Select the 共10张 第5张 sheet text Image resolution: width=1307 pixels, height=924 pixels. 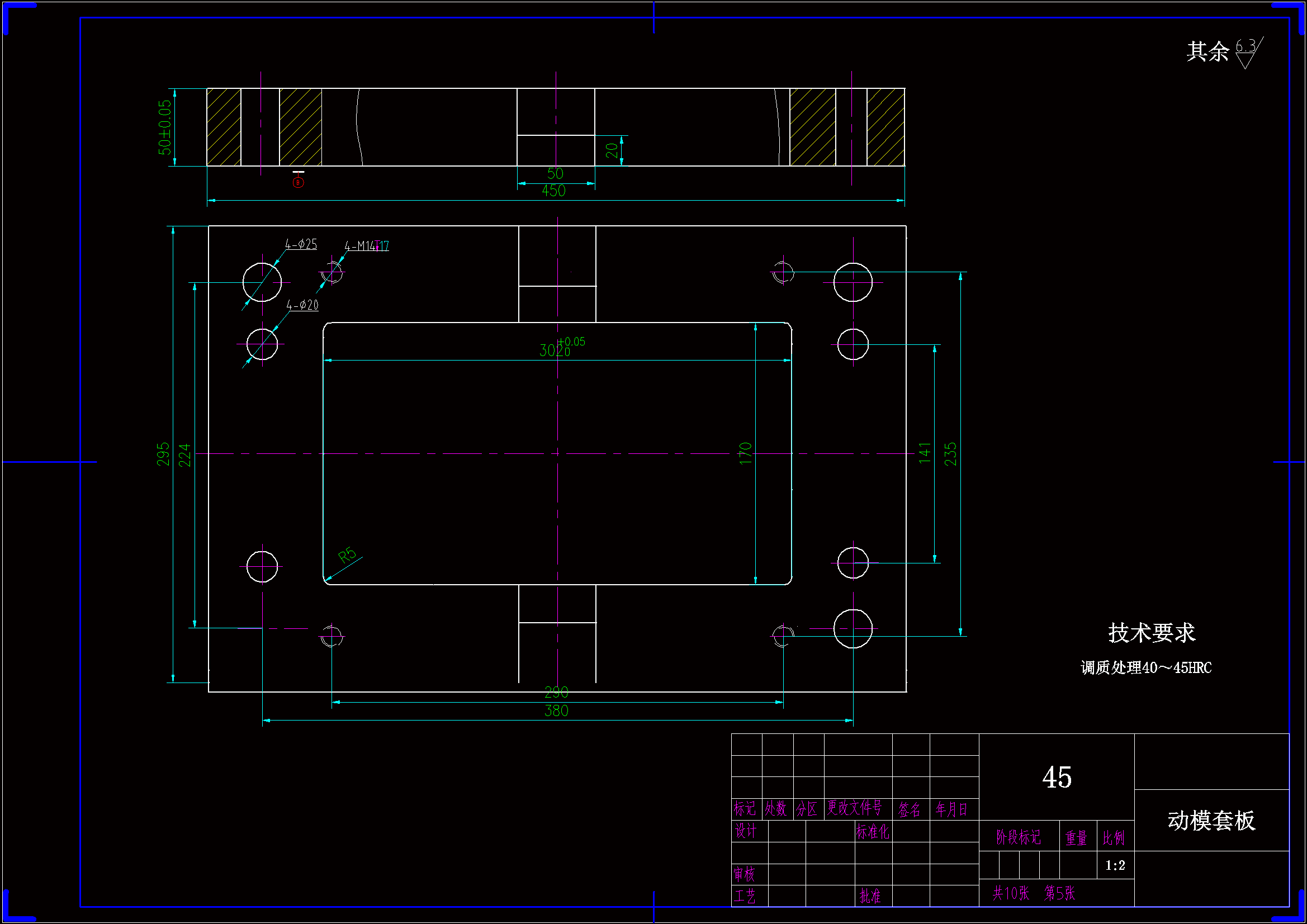click(1033, 893)
